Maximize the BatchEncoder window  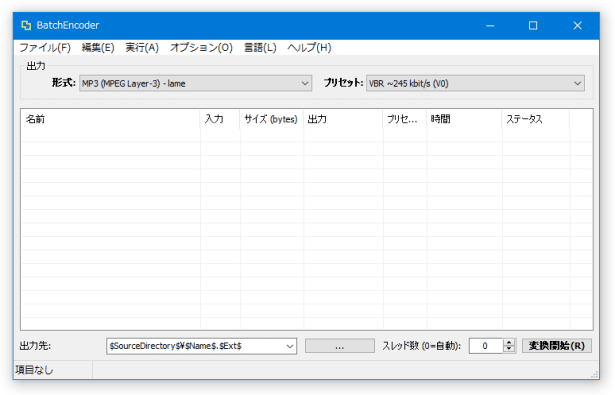click(x=533, y=25)
